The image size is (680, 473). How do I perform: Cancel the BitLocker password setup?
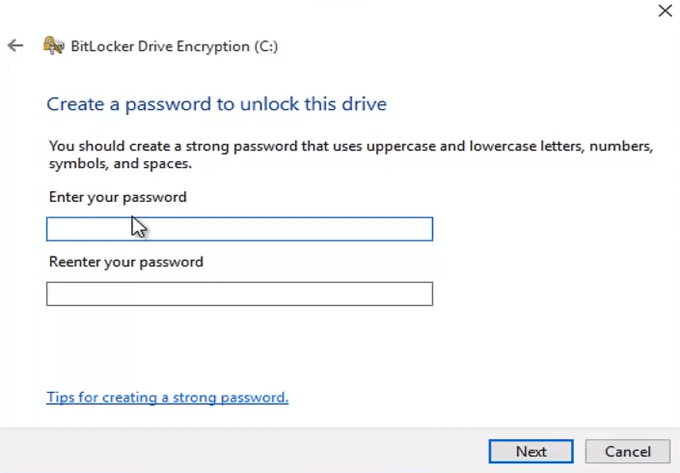pos(627,451)
